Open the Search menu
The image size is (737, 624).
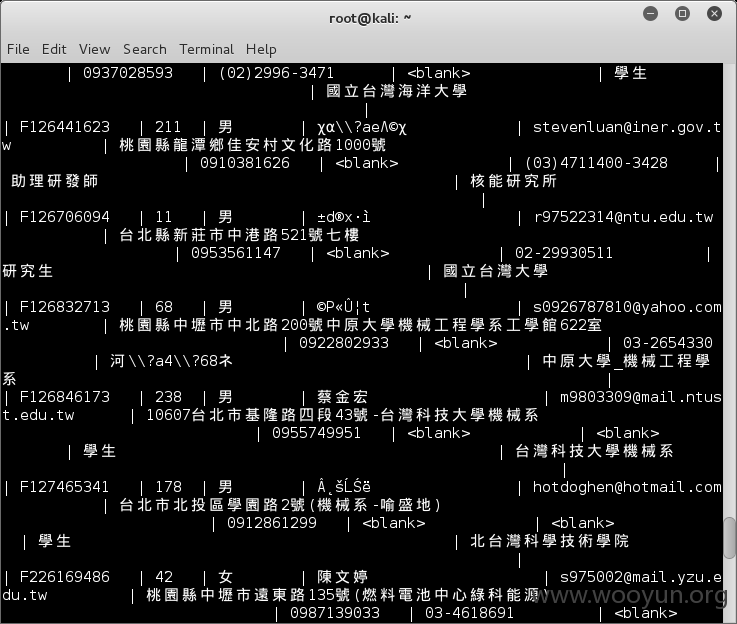pyautogui.click(x=145, y=49)
